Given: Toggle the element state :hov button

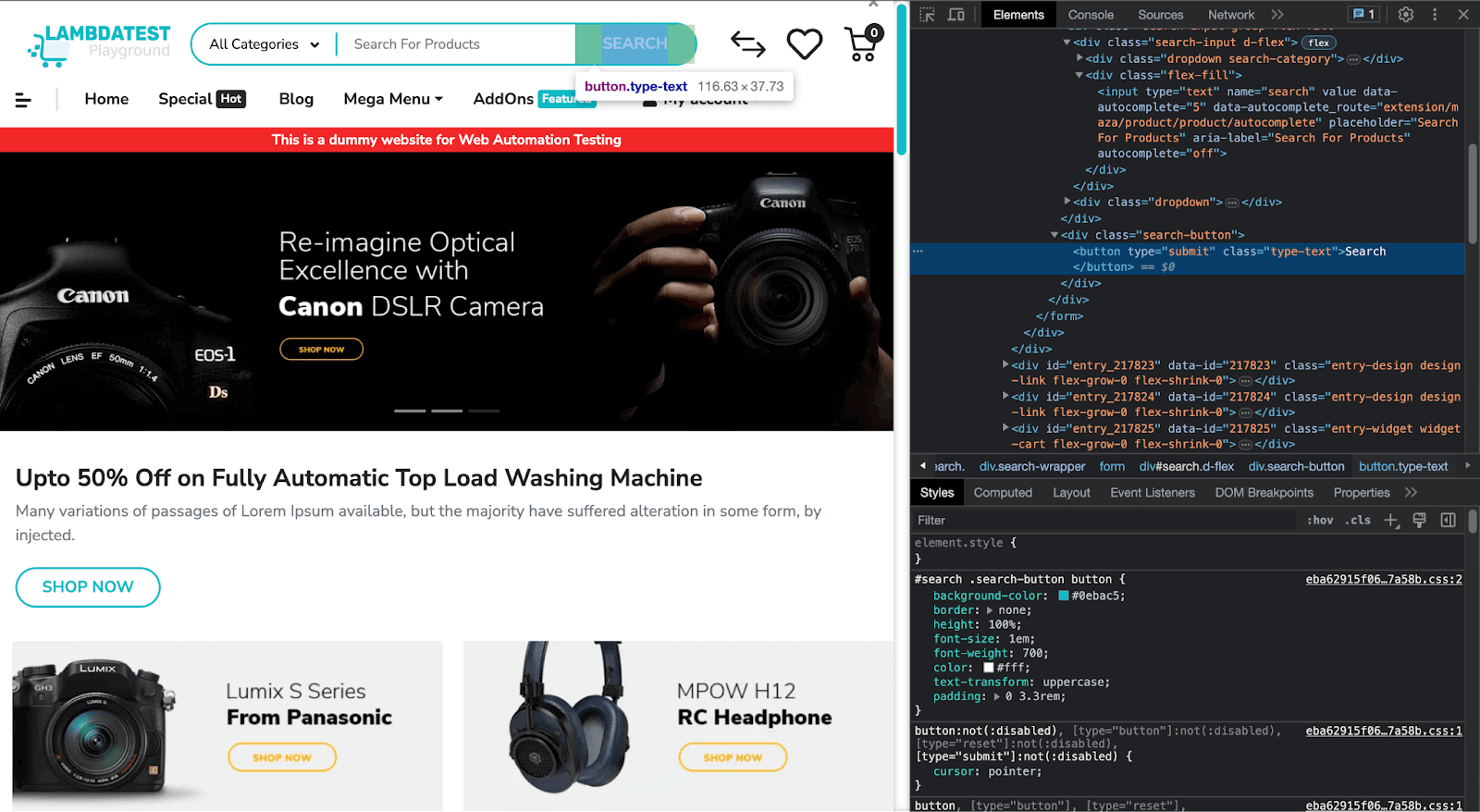Looking at the screenshot, I should 1320,521.
